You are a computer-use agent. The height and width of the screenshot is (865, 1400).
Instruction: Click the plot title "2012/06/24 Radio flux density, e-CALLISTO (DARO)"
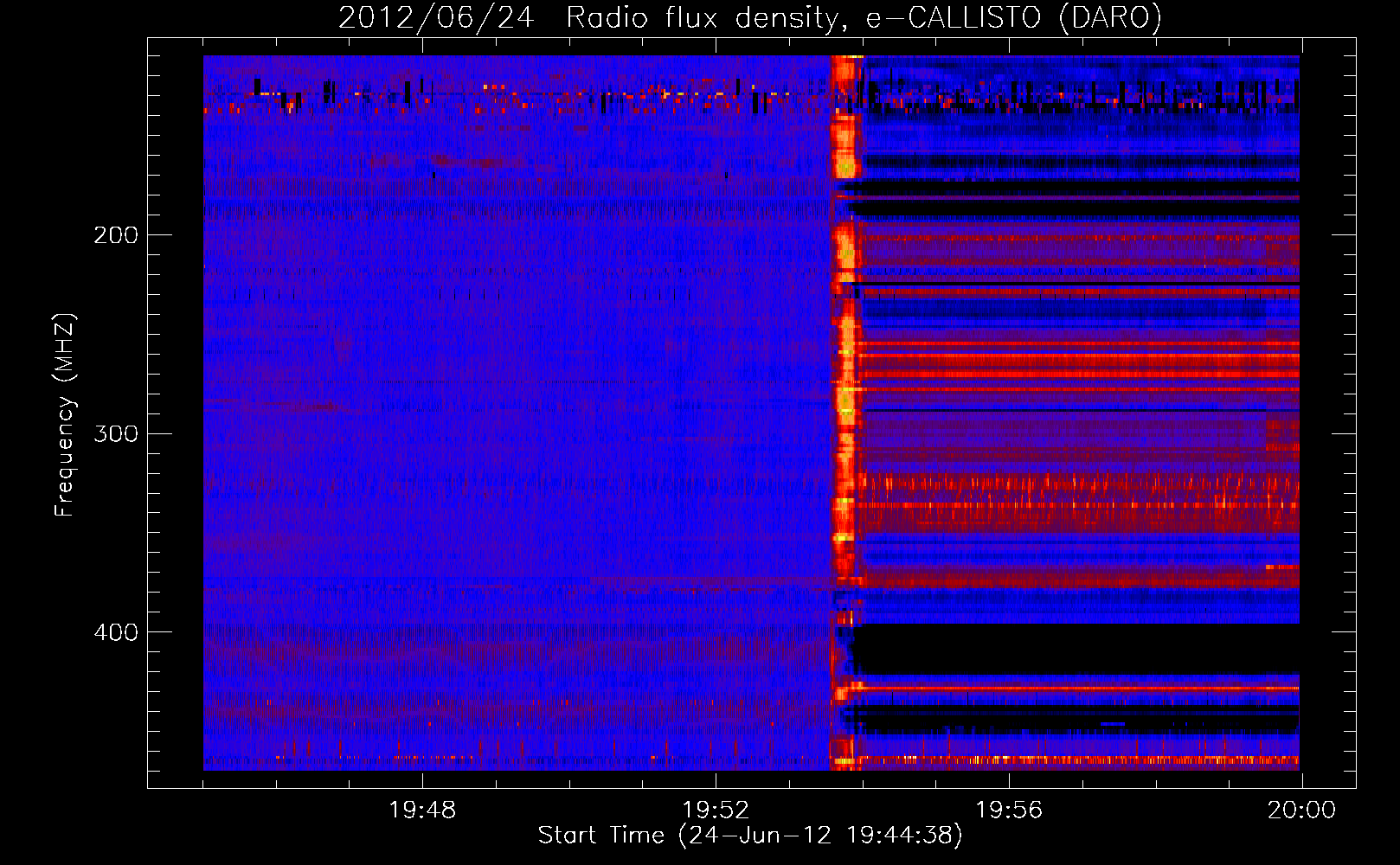point(750,18)
